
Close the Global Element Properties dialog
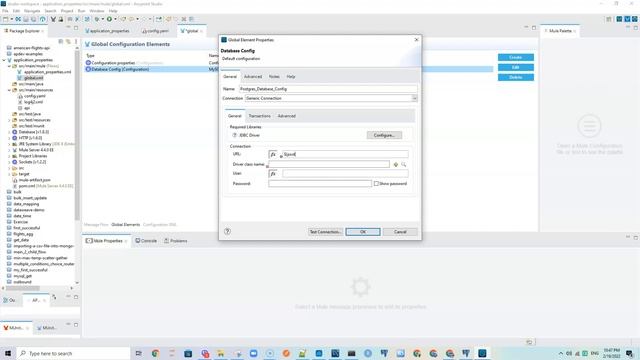(x=416, y=40)
